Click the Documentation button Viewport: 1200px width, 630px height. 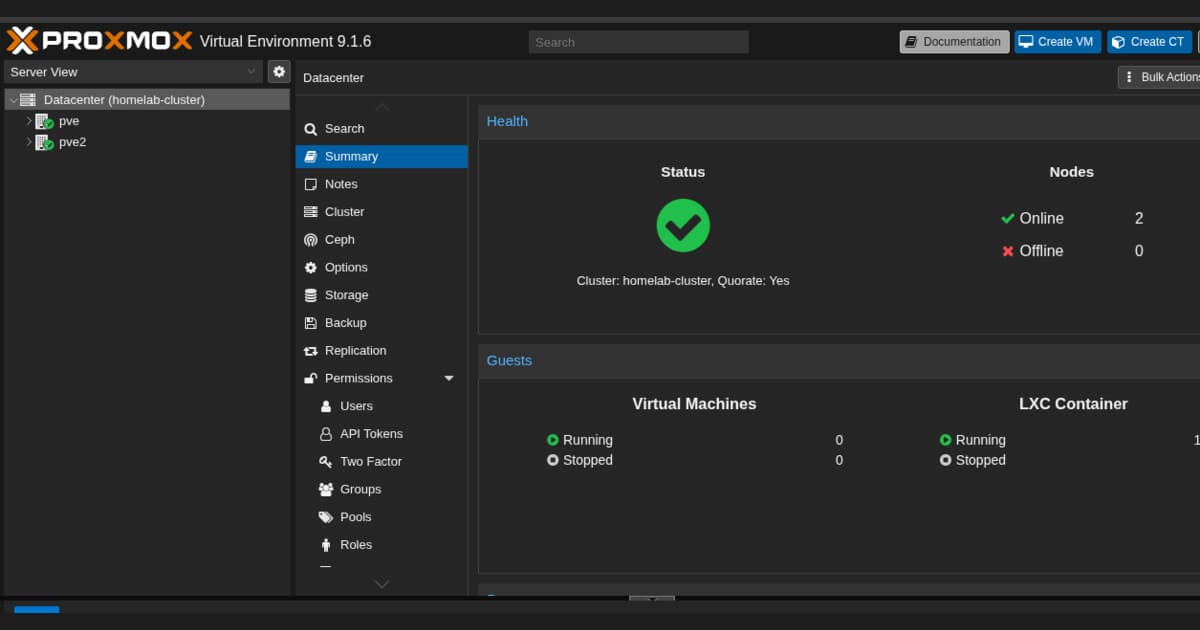(x=953, y=42)
